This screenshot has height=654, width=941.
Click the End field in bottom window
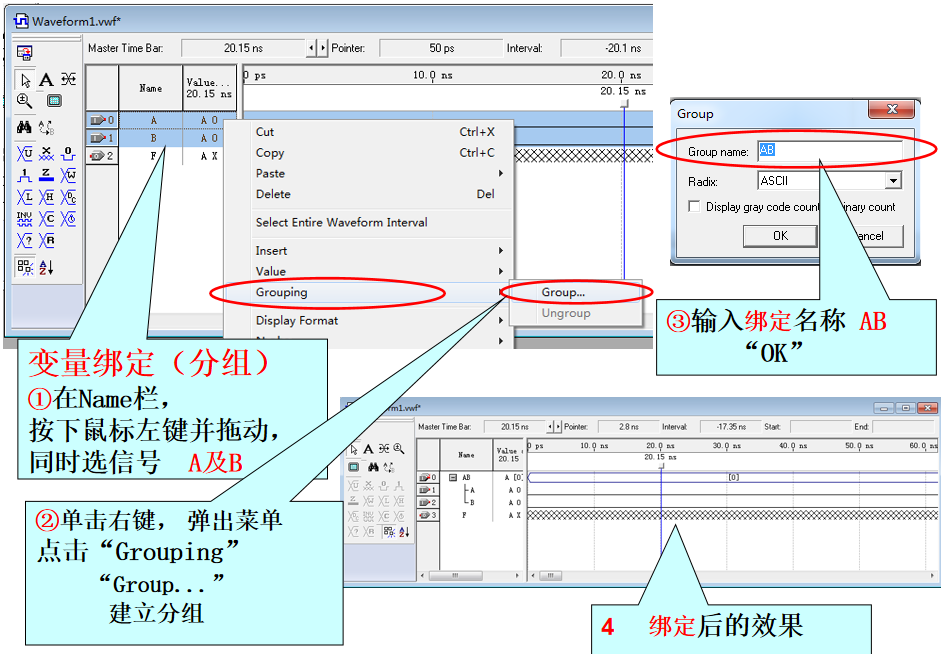[x=903, y=427]
